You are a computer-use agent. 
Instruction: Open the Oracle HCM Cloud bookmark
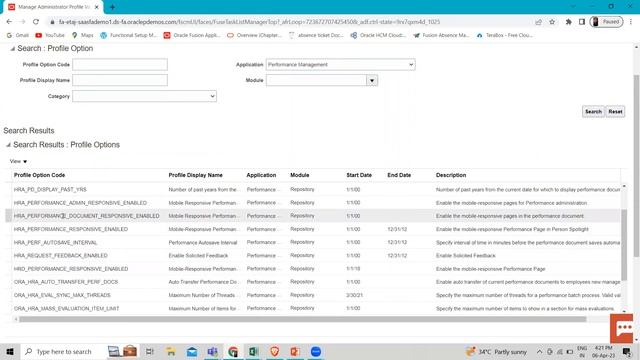378,36
